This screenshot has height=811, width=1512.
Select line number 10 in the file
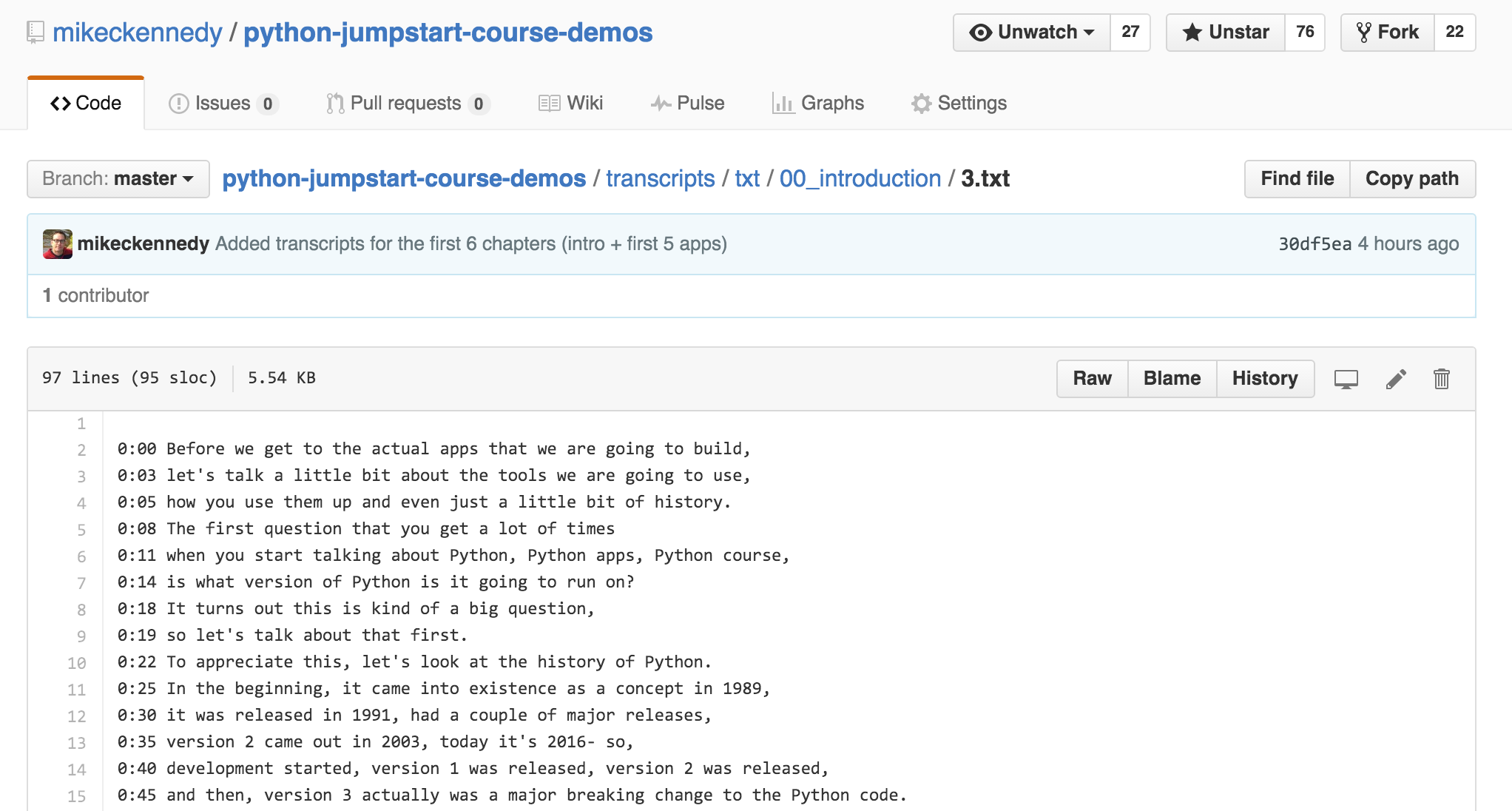(76, 662)
